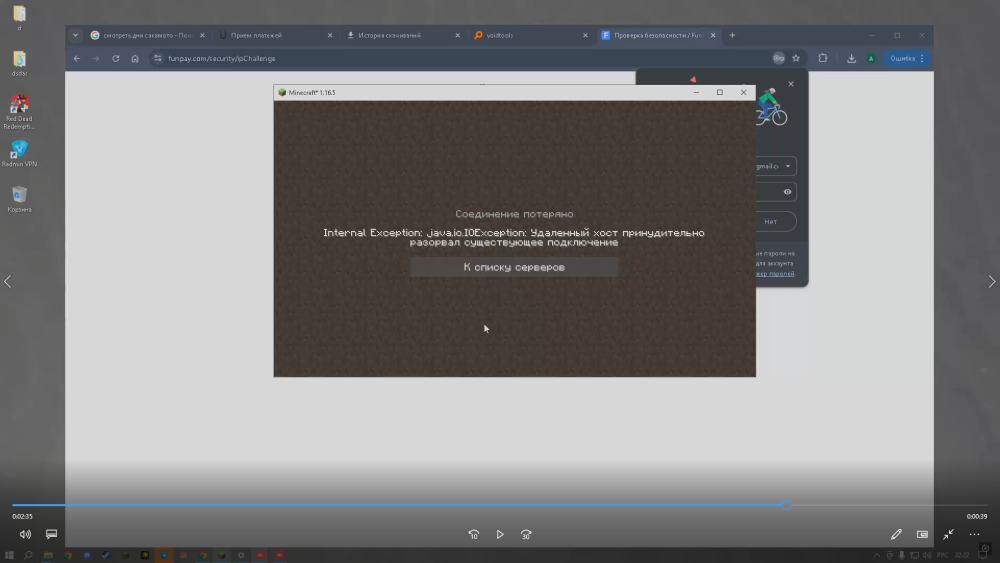Image resolution: width=1000 pixels, height=563 pixels.
Task: Go to next item with right arrow
Action: point(992,281)
